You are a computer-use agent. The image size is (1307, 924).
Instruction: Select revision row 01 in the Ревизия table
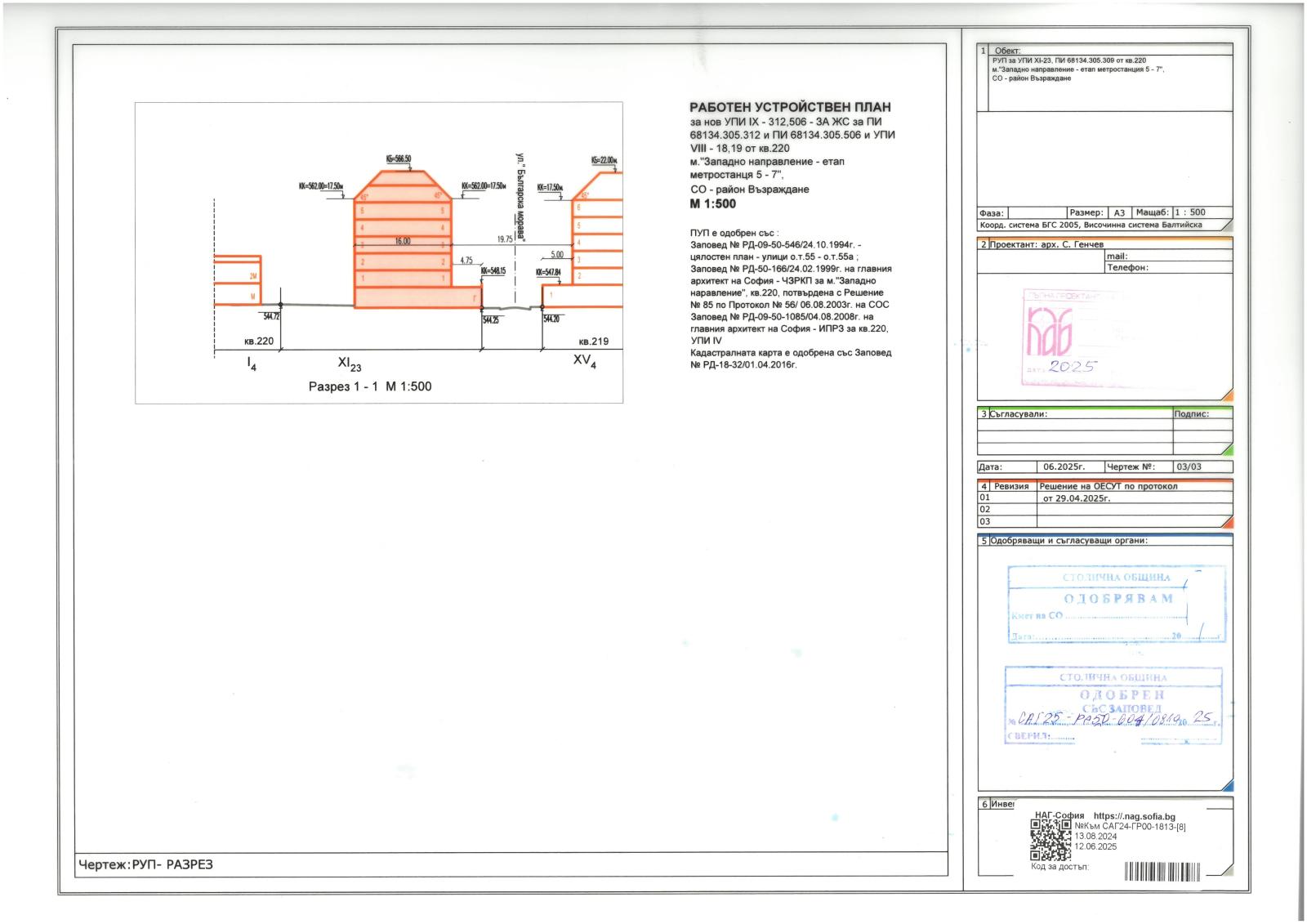point(985,498)
